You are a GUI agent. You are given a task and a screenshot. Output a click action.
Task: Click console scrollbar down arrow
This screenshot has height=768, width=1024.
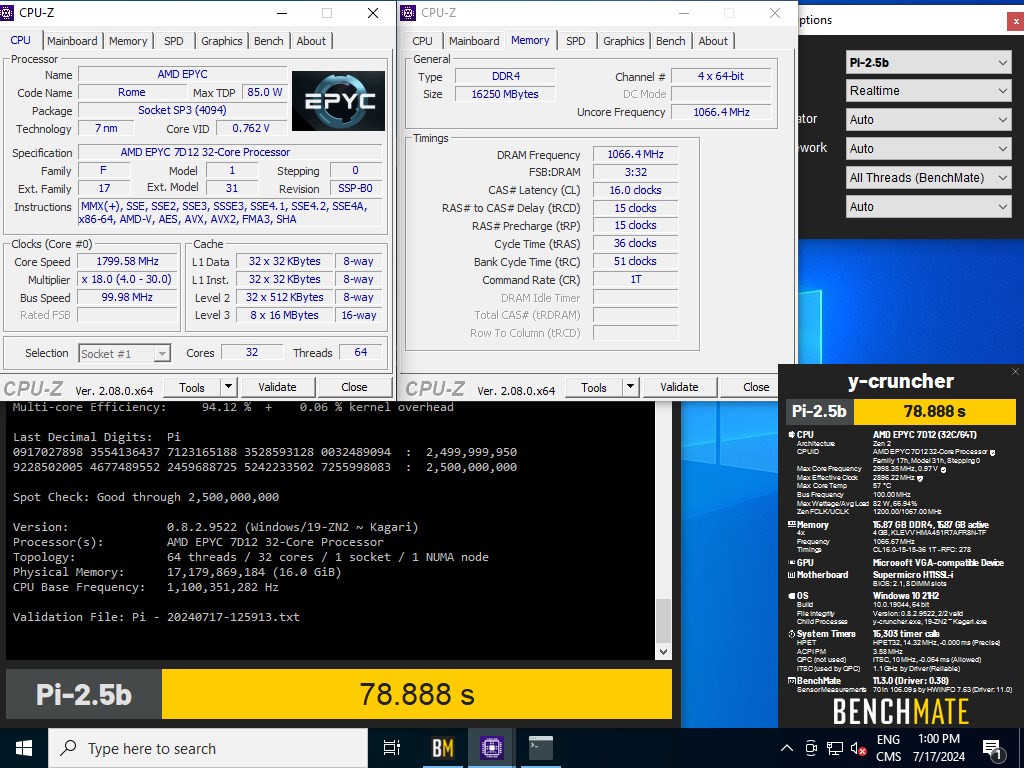[663, 651]
